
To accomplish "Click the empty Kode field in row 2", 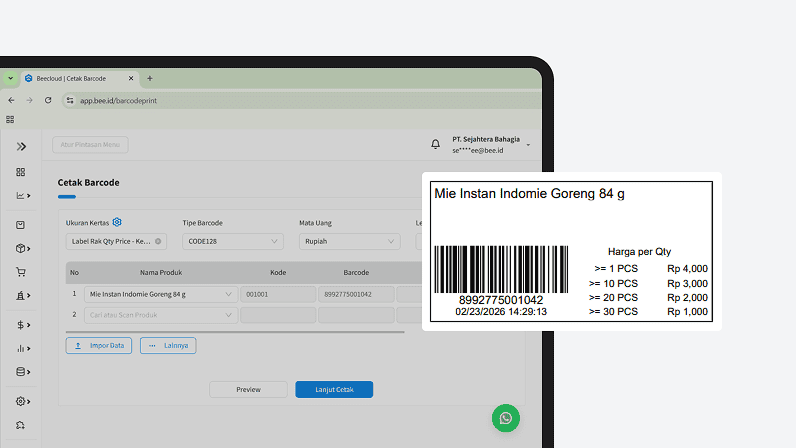I will tap(278, 315).
